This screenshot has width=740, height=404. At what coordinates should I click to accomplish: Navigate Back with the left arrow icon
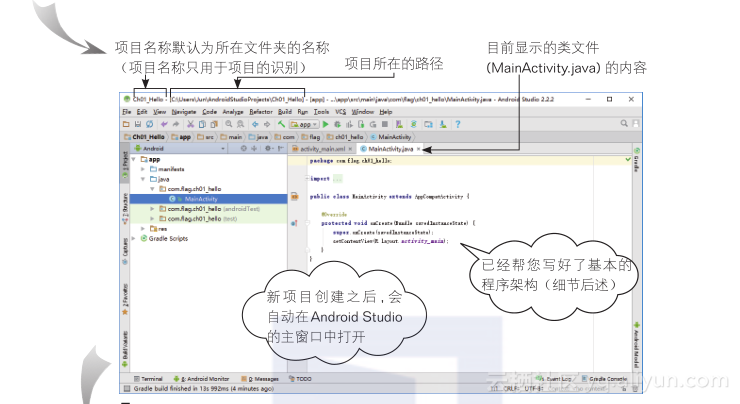pyautogui.click(x=255, y=124)
